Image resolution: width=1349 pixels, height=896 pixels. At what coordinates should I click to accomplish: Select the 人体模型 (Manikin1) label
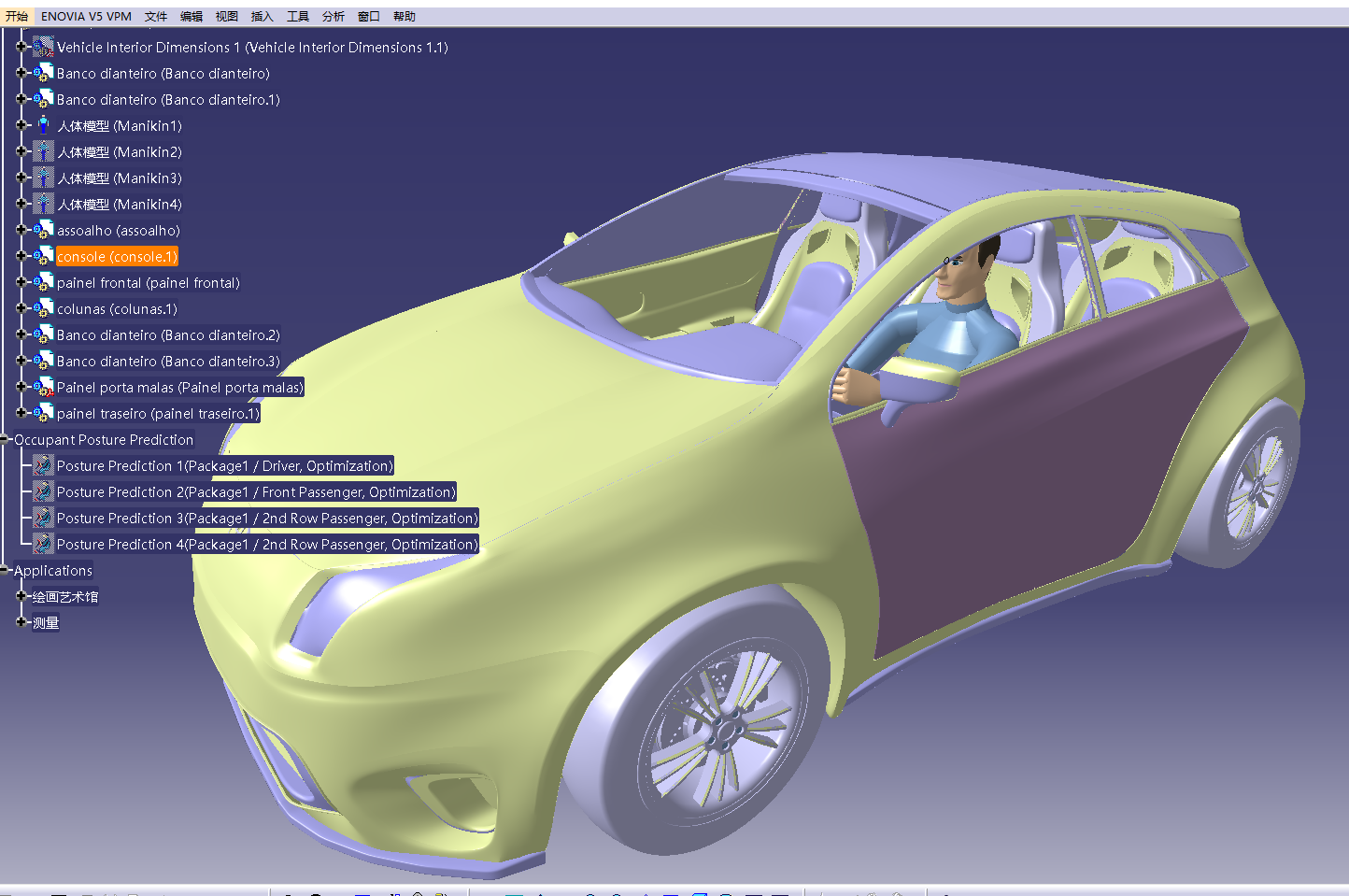click(120, 125)
